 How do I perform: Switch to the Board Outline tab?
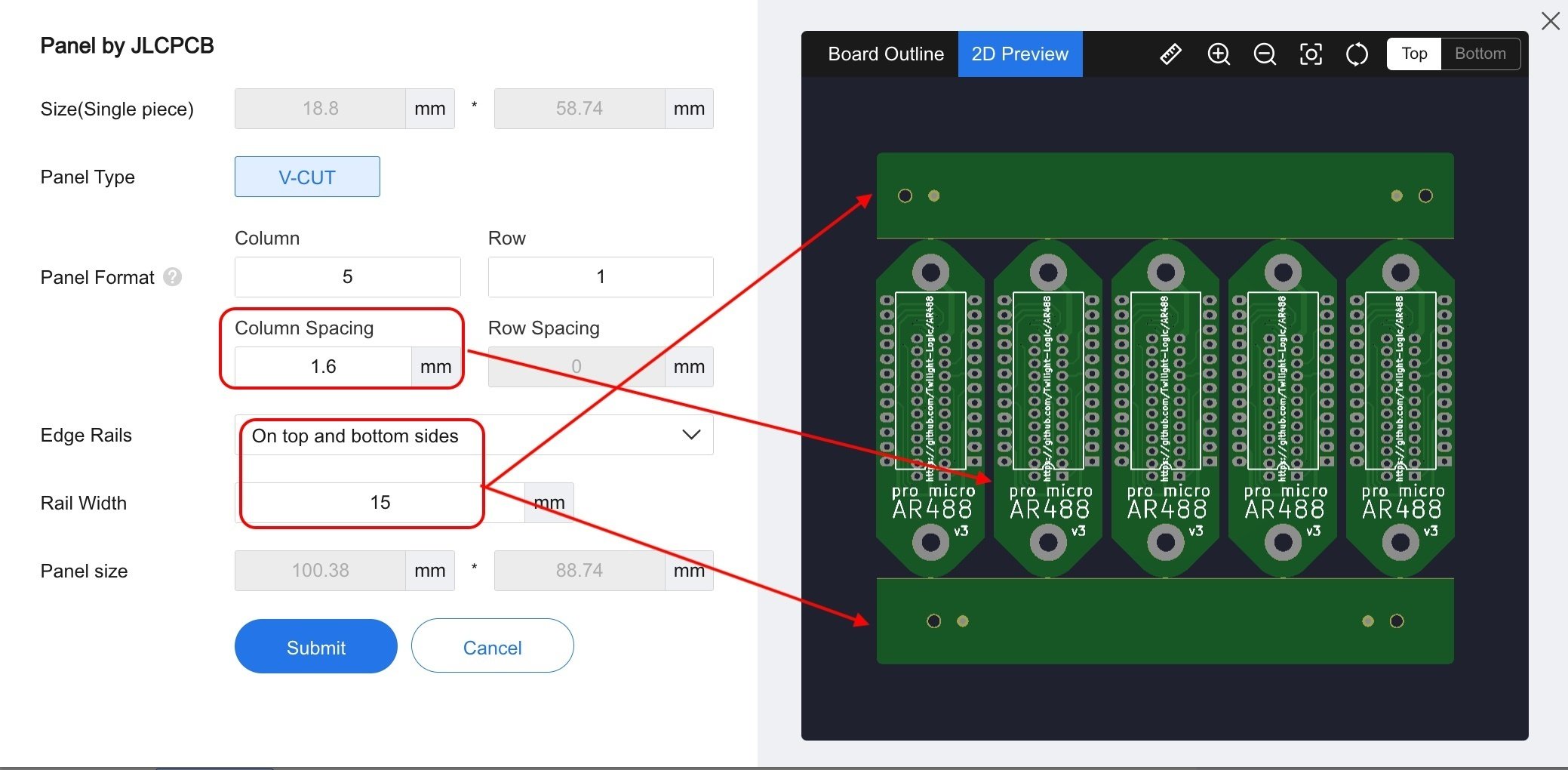click(886, 54)
